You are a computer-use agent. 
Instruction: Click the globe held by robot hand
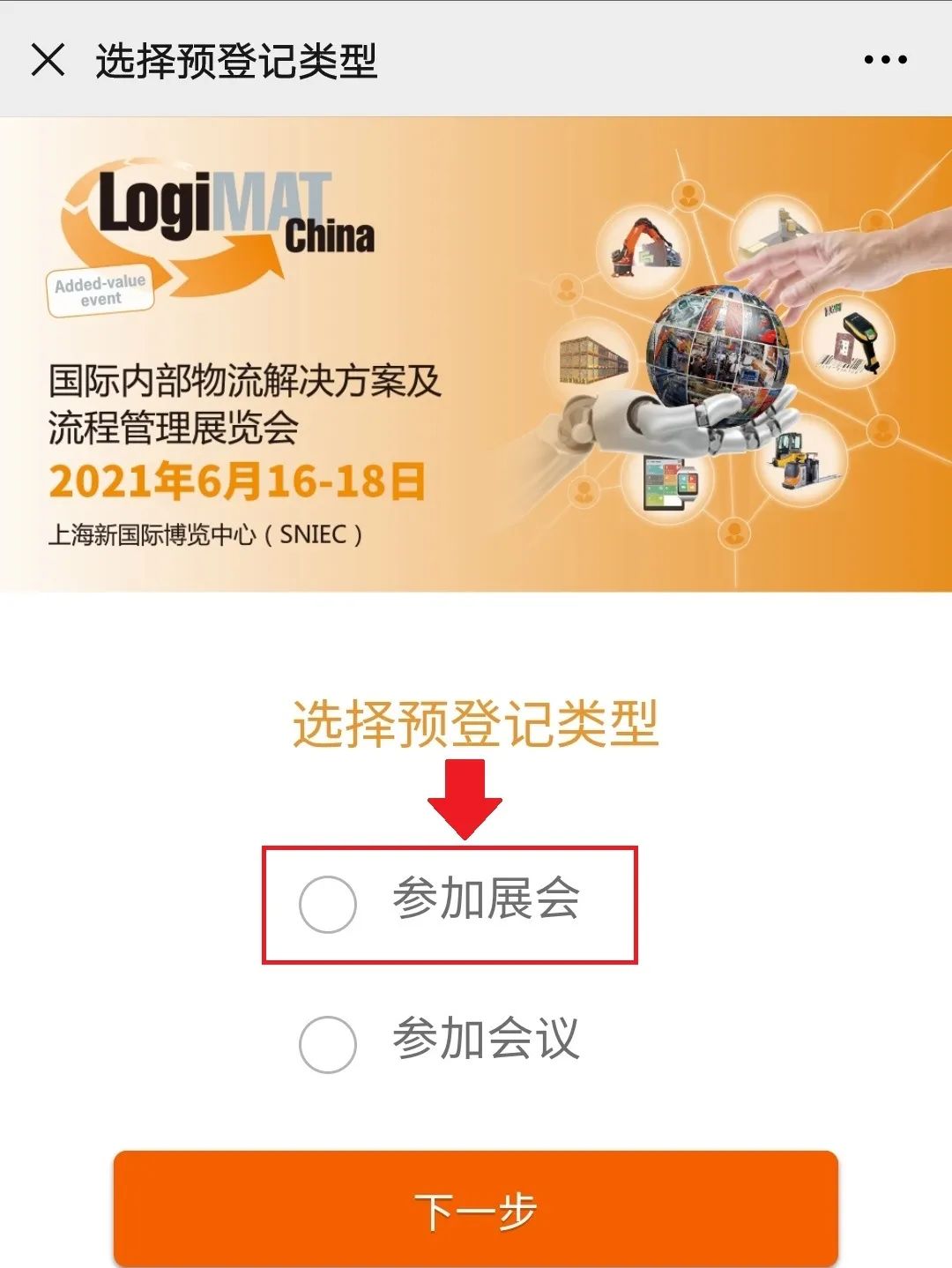click(717, 347)
